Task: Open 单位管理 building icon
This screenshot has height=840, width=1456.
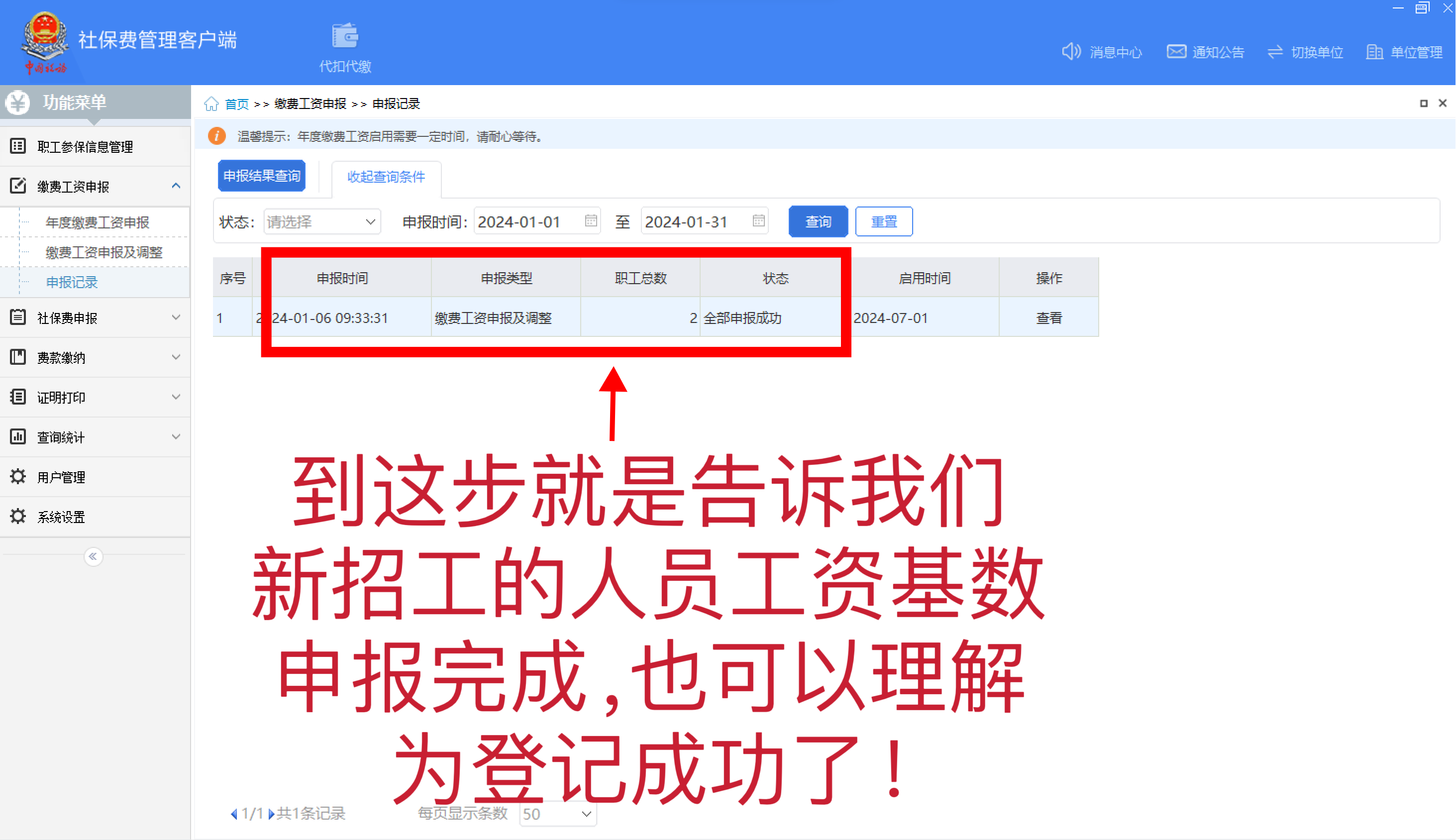Action: pos(1375,52)
